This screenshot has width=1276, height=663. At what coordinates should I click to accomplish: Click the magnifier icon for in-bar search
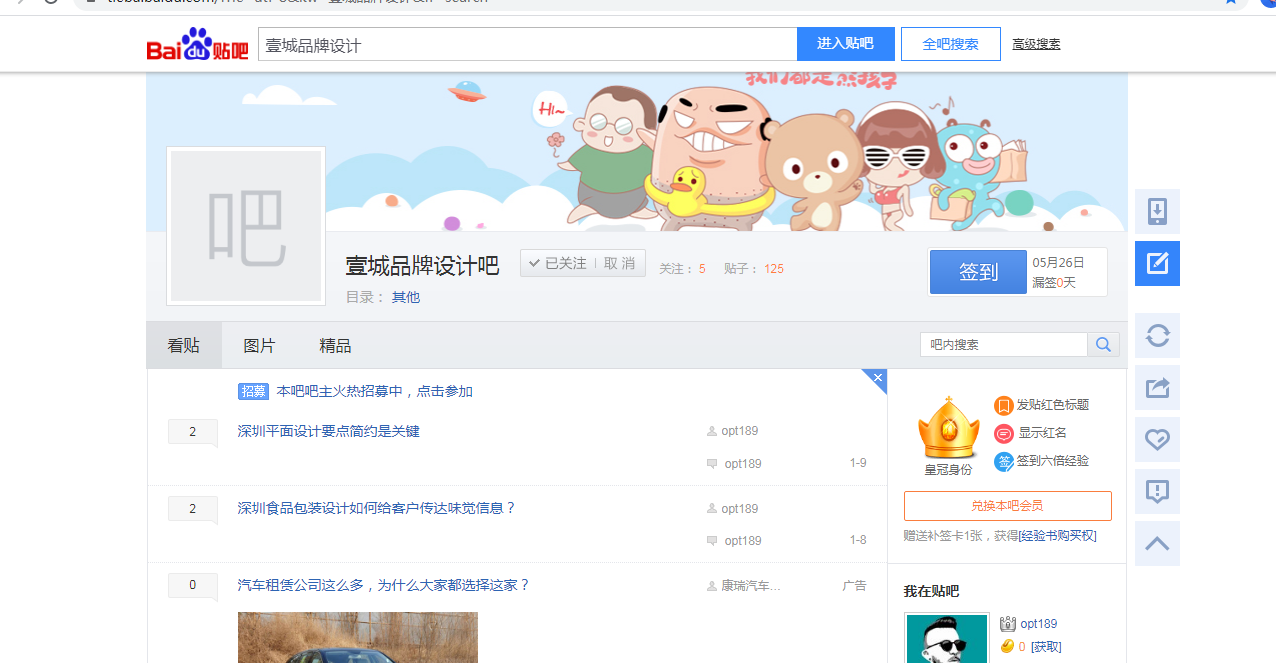(x=1103, y=345)
